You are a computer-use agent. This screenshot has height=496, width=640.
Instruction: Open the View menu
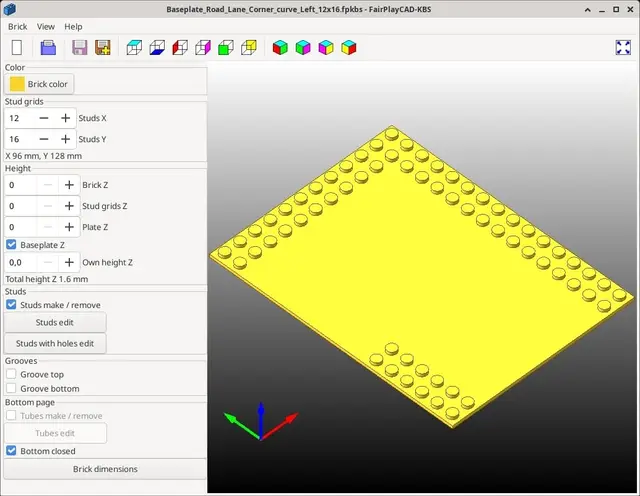pyautogui.click(x=46, y=27)
